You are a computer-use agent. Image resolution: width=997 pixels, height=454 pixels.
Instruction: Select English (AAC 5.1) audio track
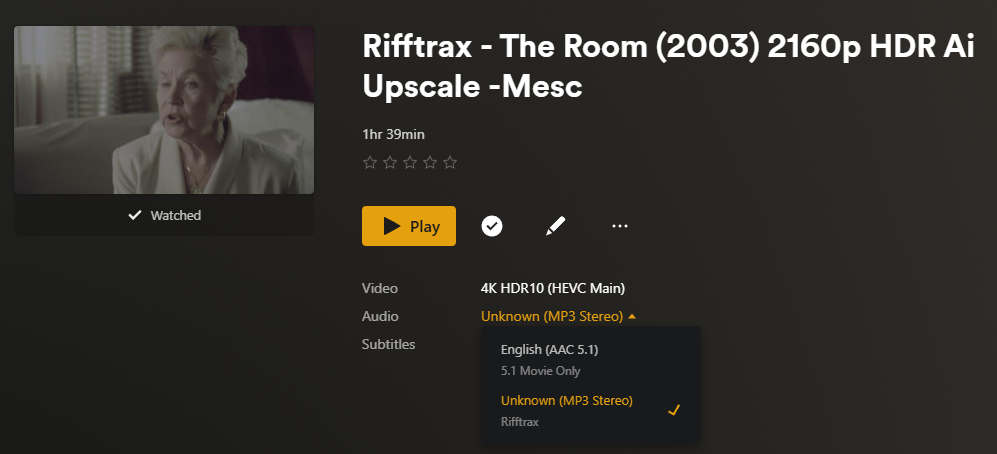549,349
